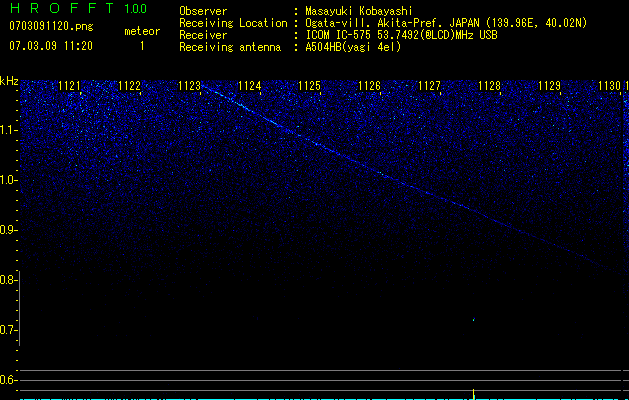
Task: Click the date stamp 07.03.09 11:20
Action: click(51, 46)
